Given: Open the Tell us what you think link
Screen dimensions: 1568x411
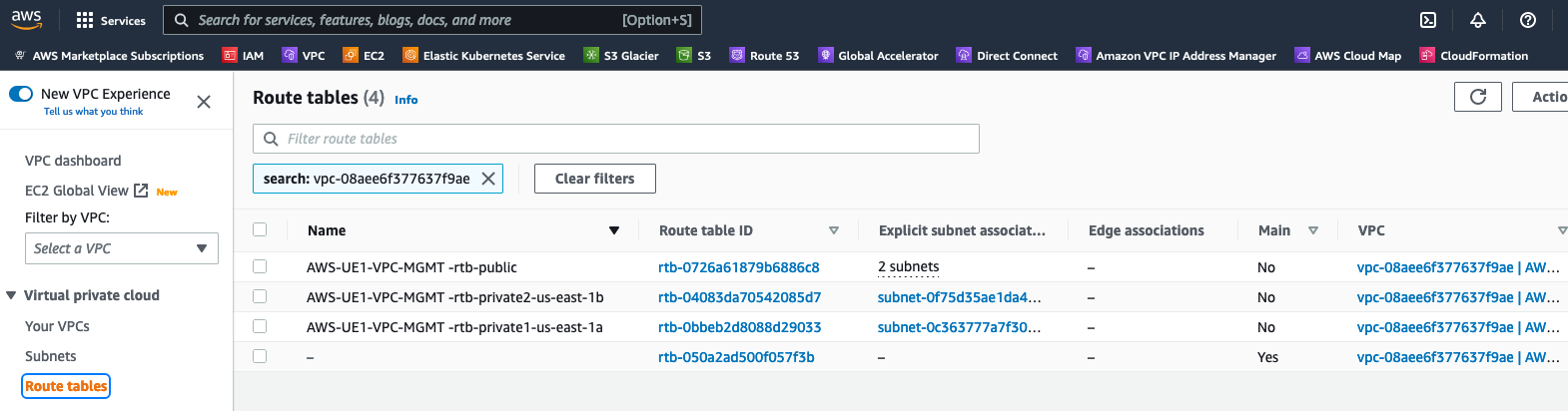Looking at the screenshot, I should pyautogui.click(x=93, y=112).
